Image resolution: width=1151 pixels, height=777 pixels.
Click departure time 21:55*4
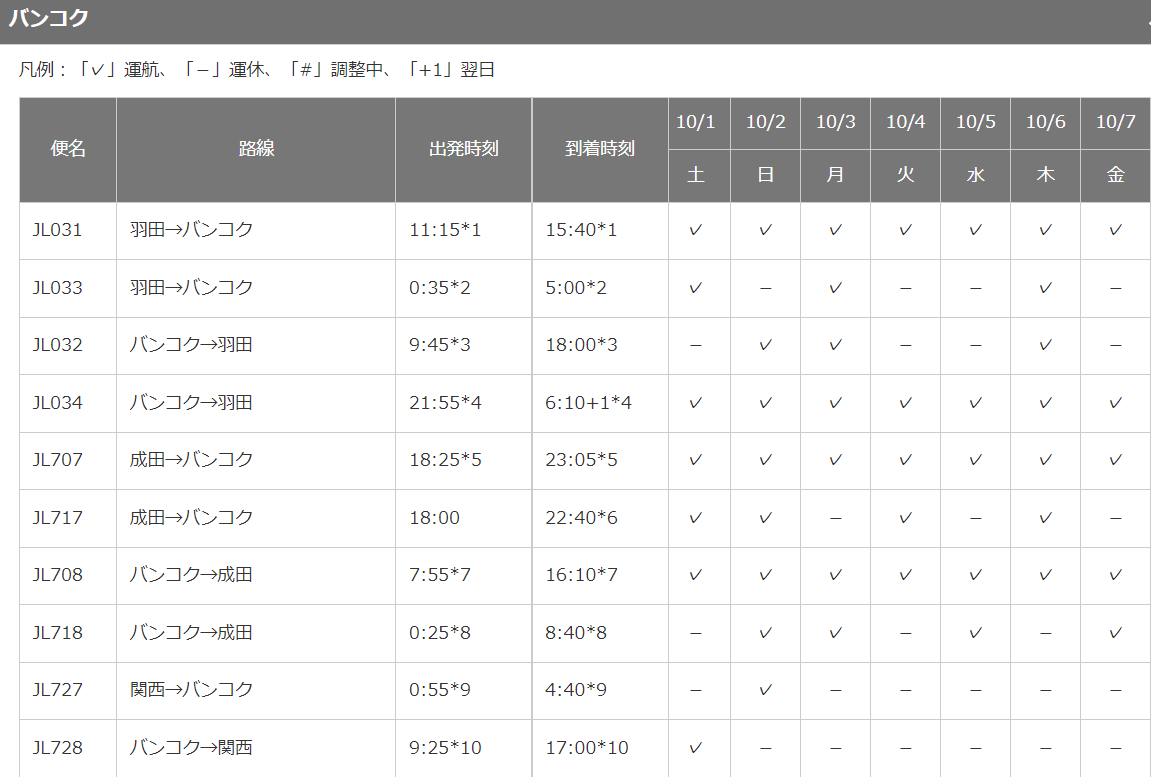(445, 403)
